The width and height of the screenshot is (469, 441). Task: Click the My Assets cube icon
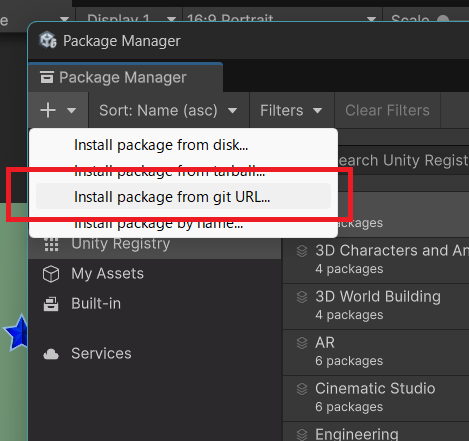[x=51, y=274]
